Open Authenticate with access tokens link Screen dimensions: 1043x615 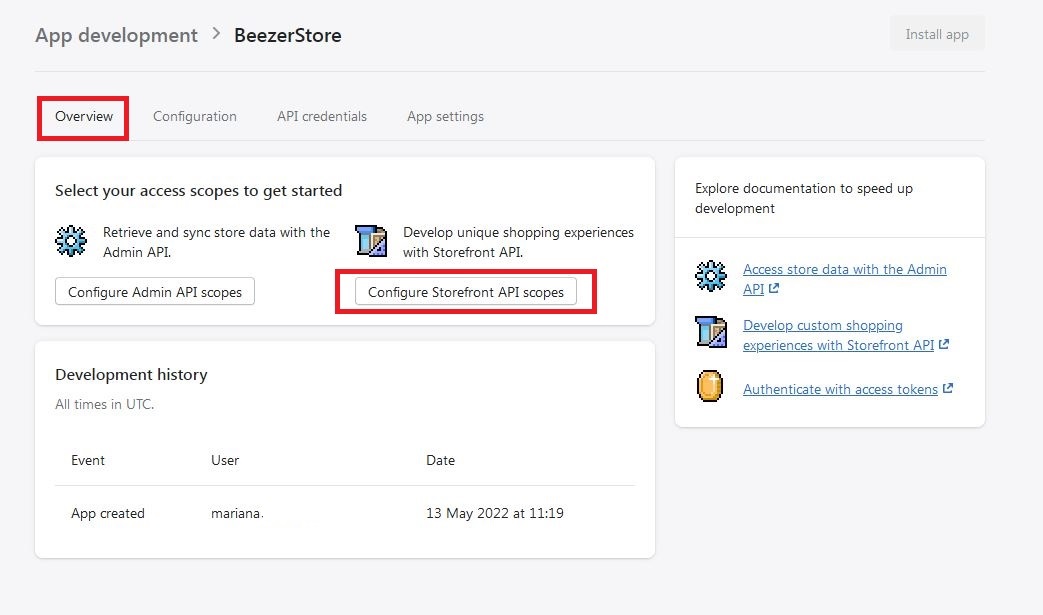pos(840,390)
